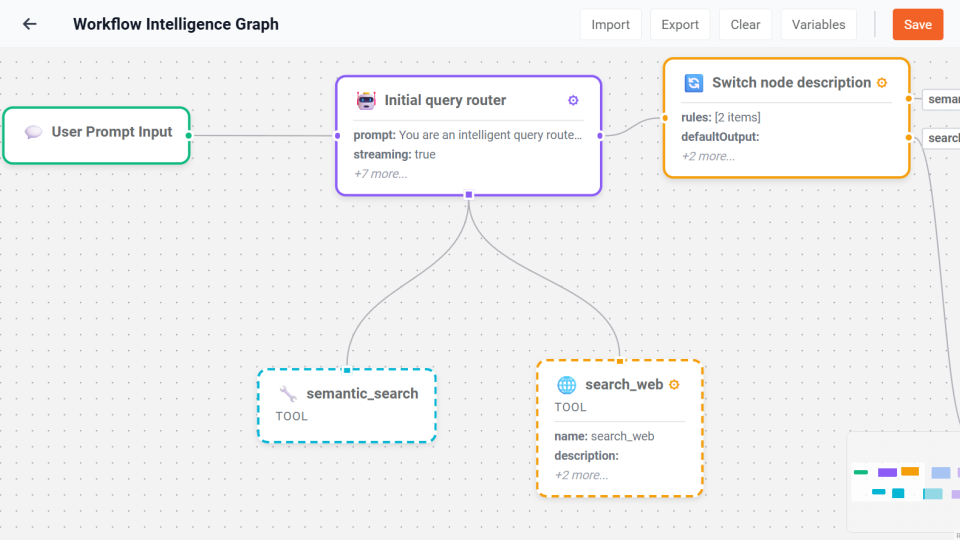
Task: Click the switch node refresh icon
Action: pyautogui.click(x=693, y=83)
